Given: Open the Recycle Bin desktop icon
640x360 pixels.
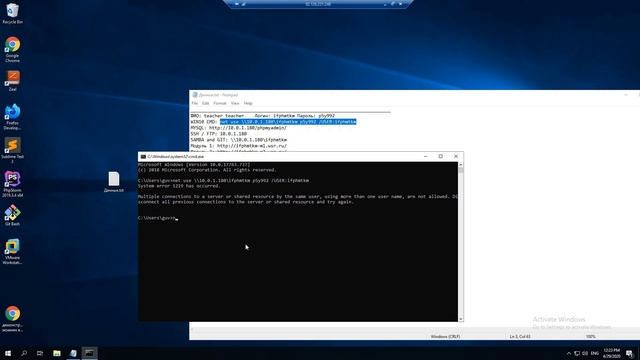Looking at the screenshot, I should tap(12, 13).
